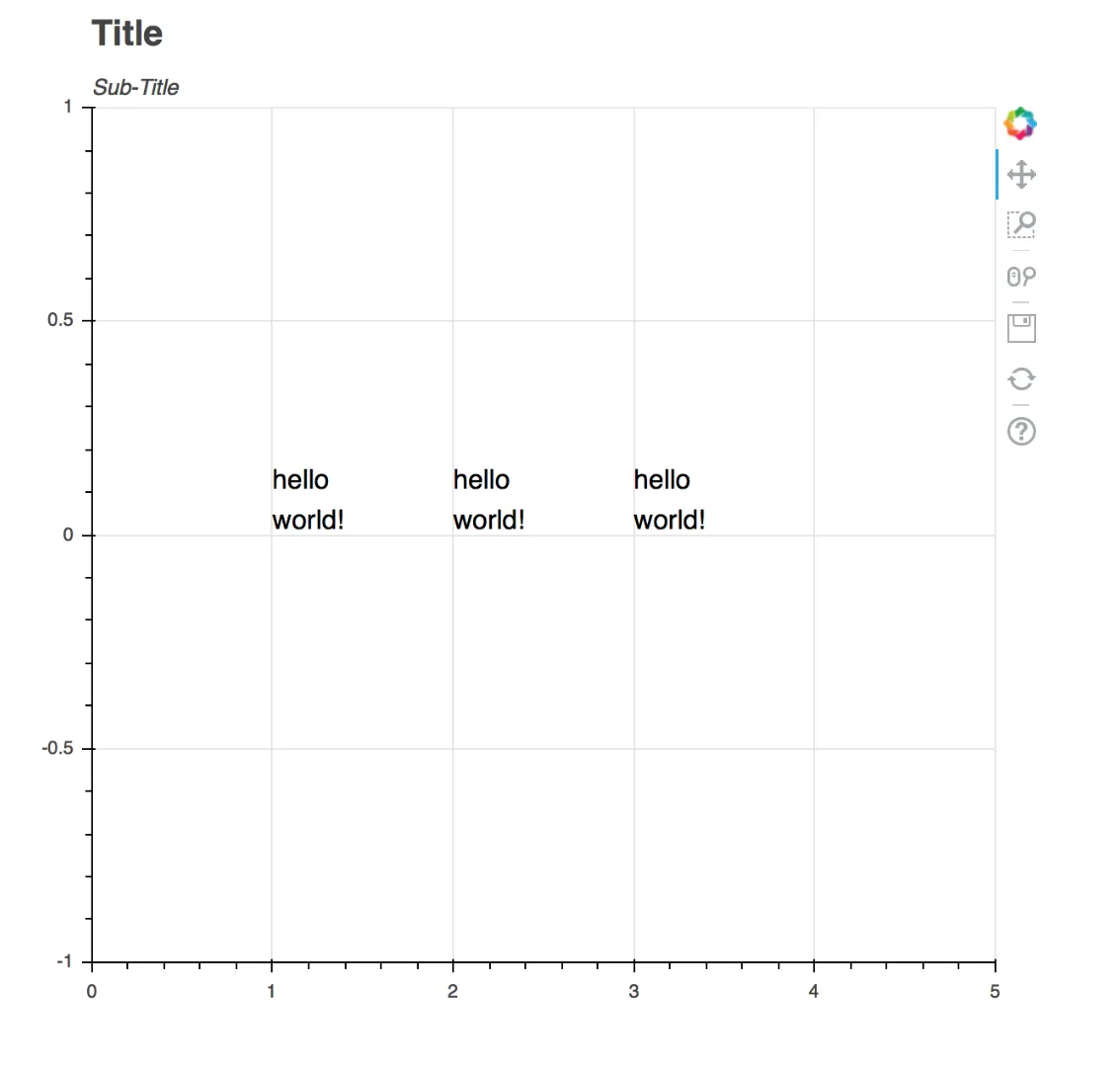Click the first hello world! label
The height and width of the screenshot is (1069, 1120).
[307, 499]
